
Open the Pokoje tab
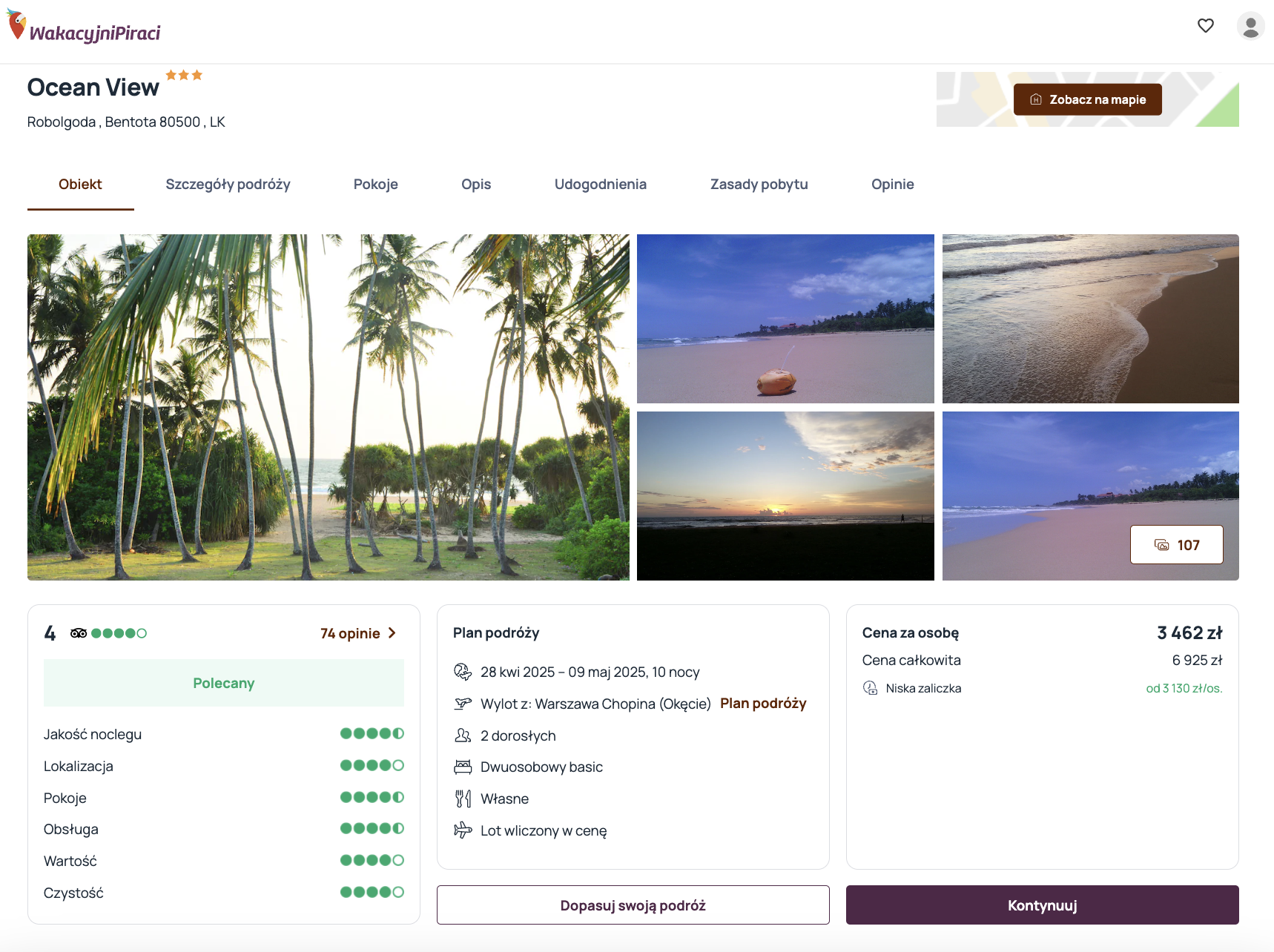pos(376,185)
